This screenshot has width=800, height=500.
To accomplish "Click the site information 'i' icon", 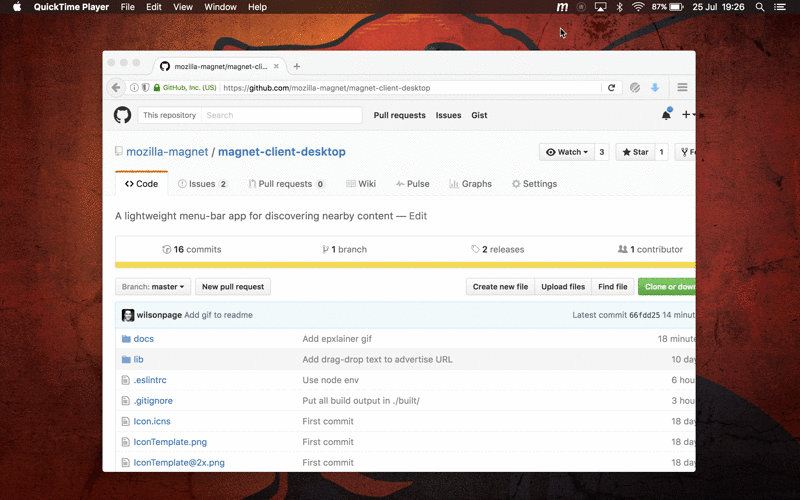I will point(134,88).
